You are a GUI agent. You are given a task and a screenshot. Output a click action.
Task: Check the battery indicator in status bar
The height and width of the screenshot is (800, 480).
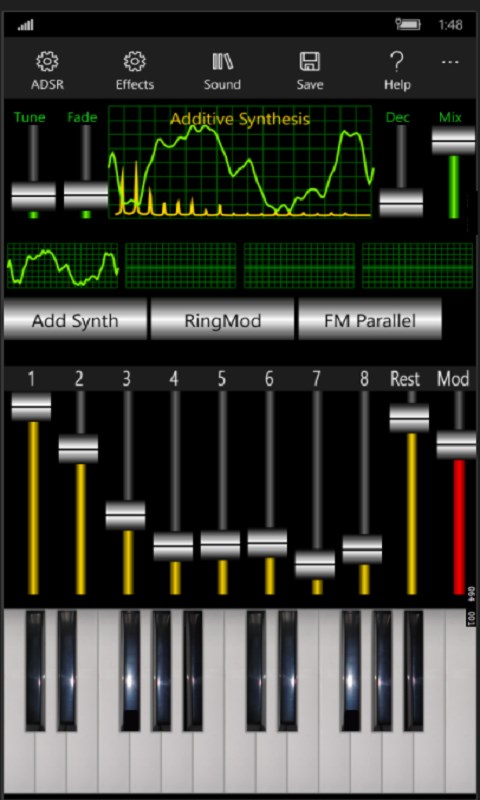(x=409, y=24)
